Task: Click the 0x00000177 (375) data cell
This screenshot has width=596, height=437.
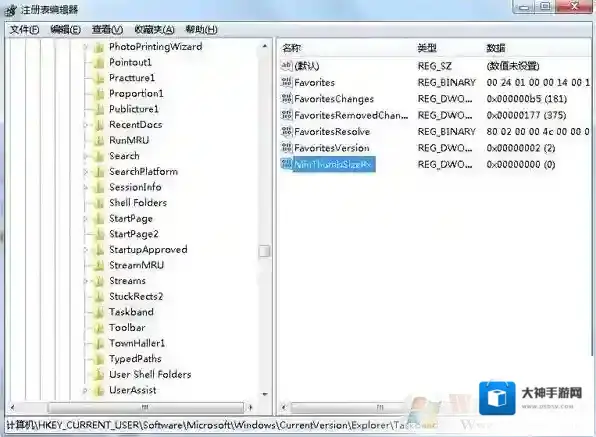Action: tap(526, 115)
